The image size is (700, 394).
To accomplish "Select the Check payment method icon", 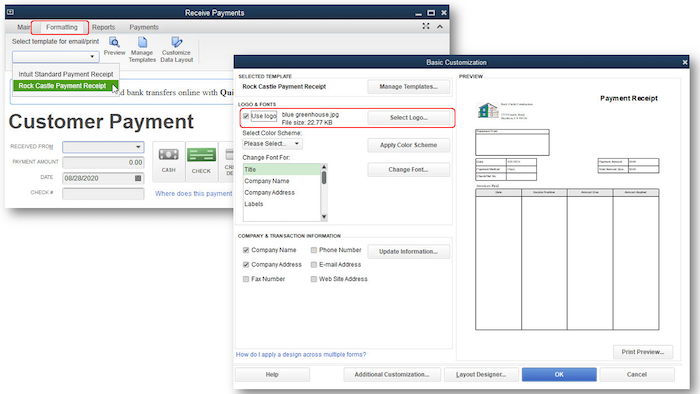I will tap(201, 161).
